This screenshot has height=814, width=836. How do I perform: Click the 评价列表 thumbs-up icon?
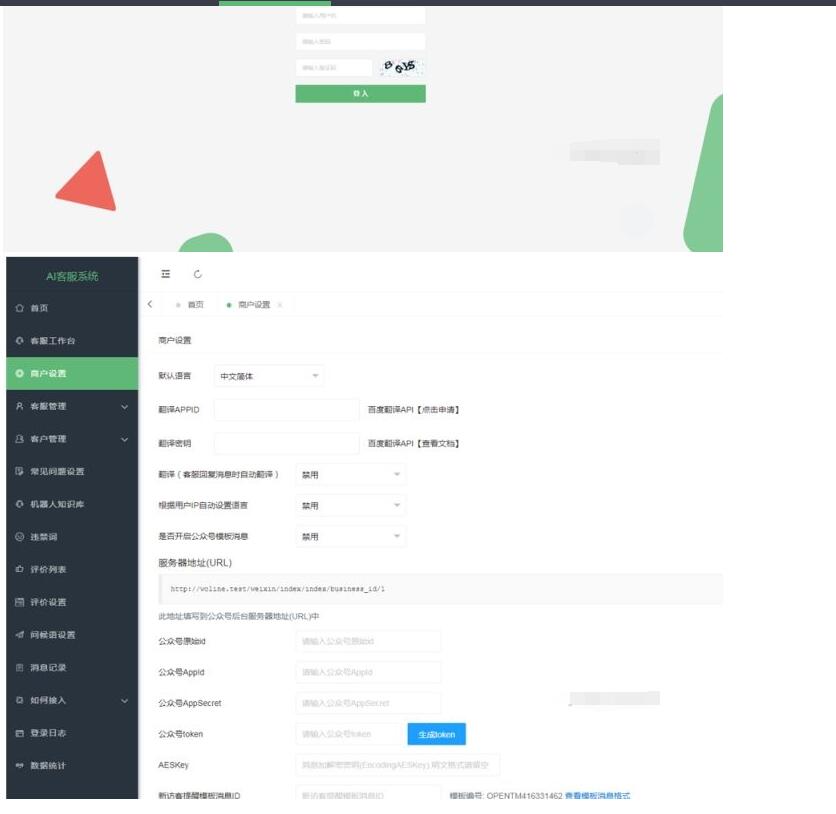coord(19,569)
